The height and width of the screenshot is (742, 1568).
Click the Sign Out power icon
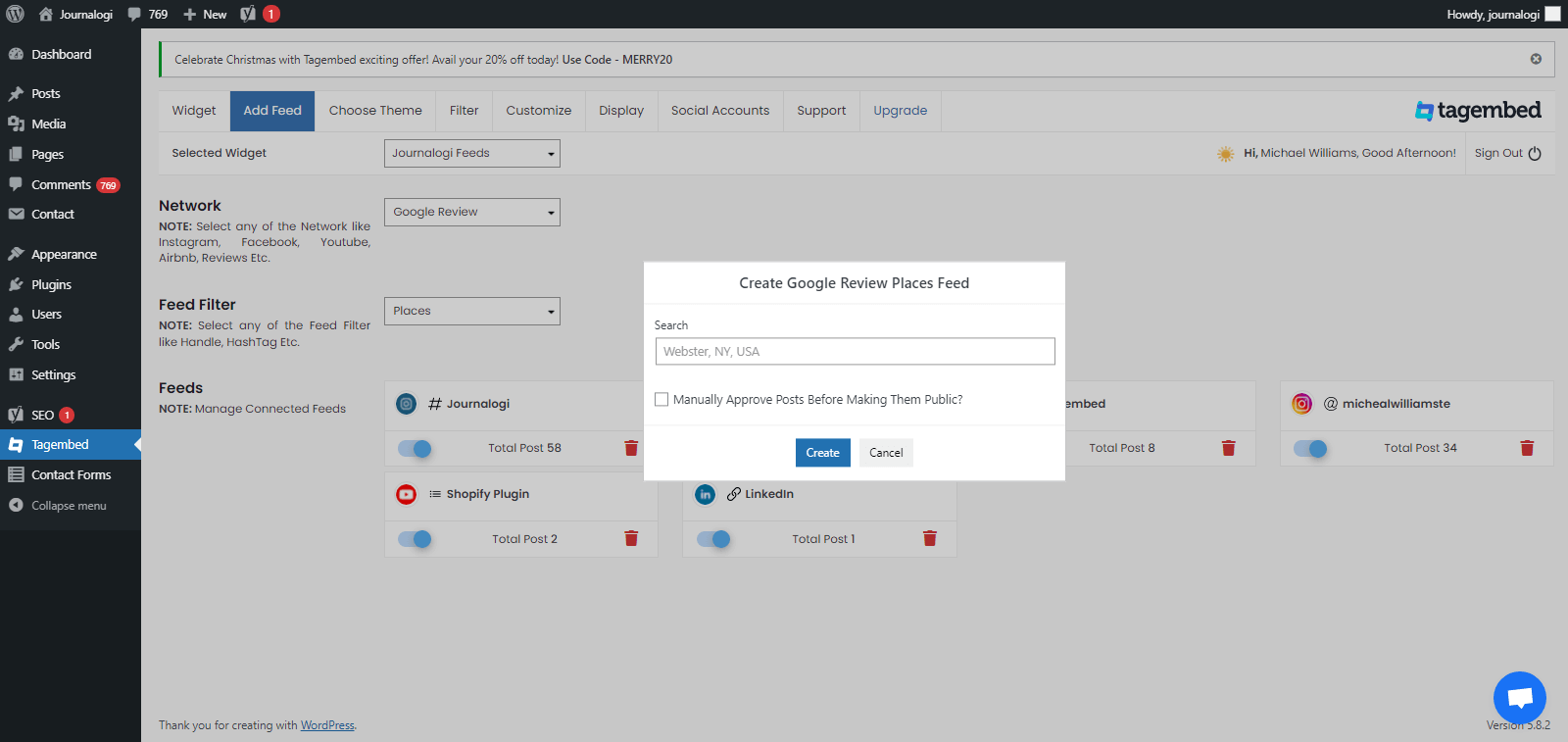pyautogui.click(x=1535, y=153)
